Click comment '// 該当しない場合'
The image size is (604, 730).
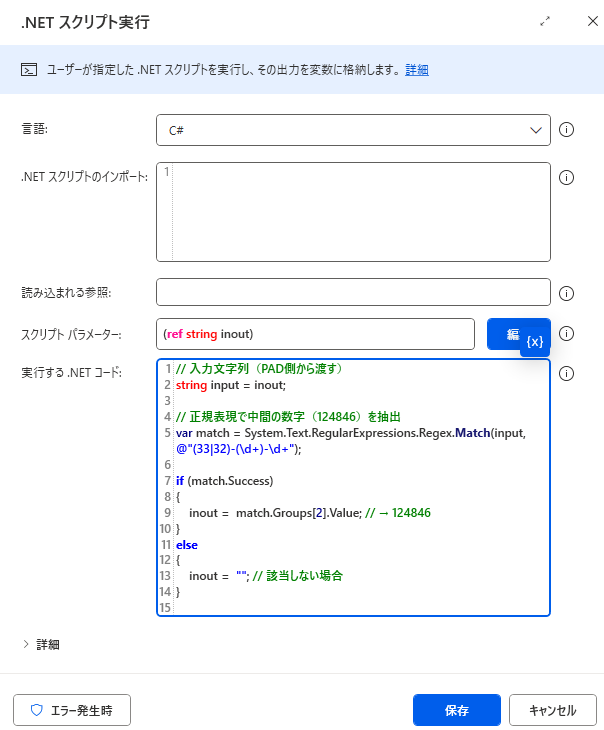(298, 576)
